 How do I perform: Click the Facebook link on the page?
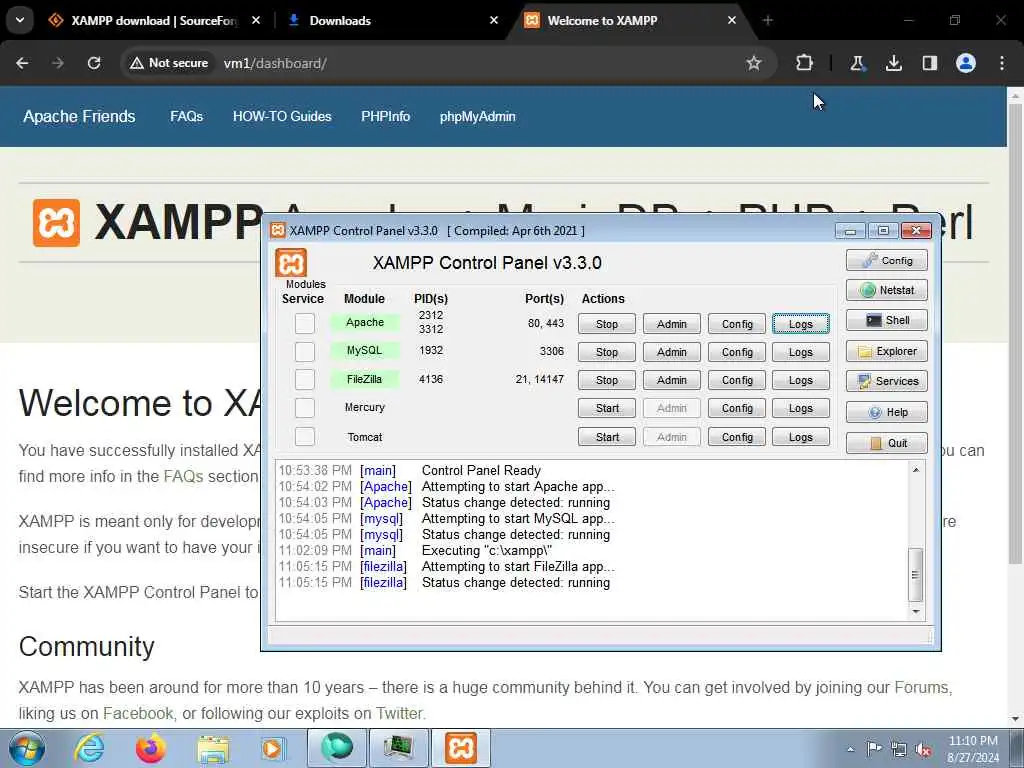point(138,713)
